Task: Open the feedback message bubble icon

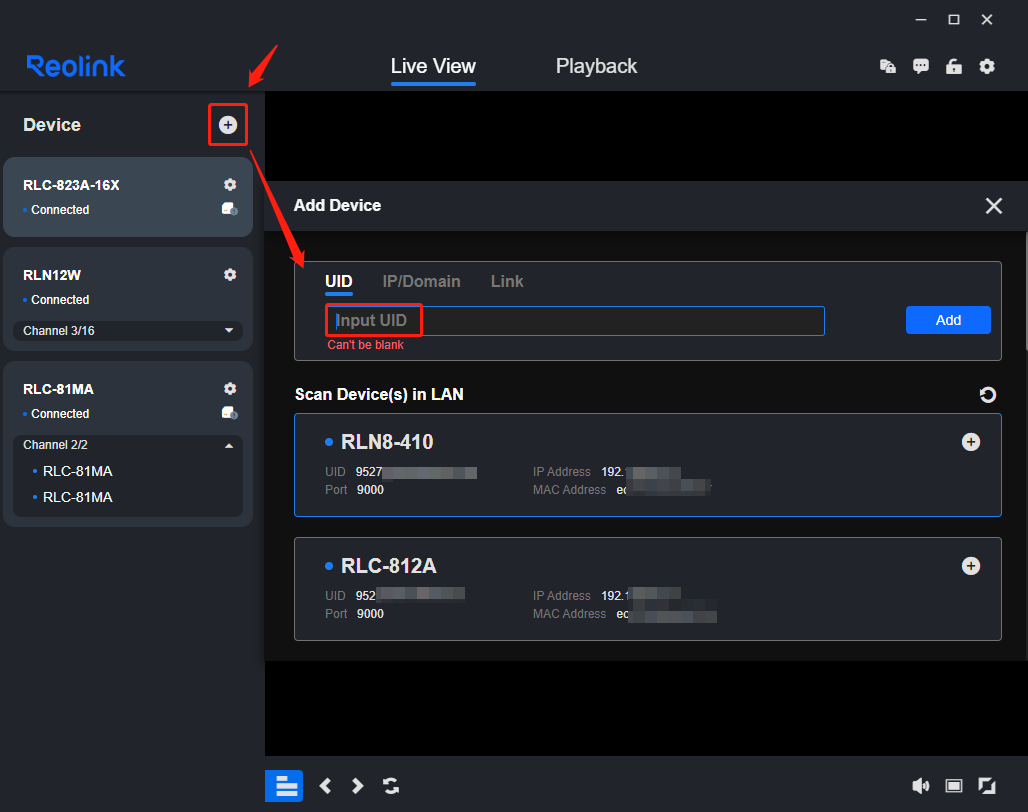Action: 920,66
